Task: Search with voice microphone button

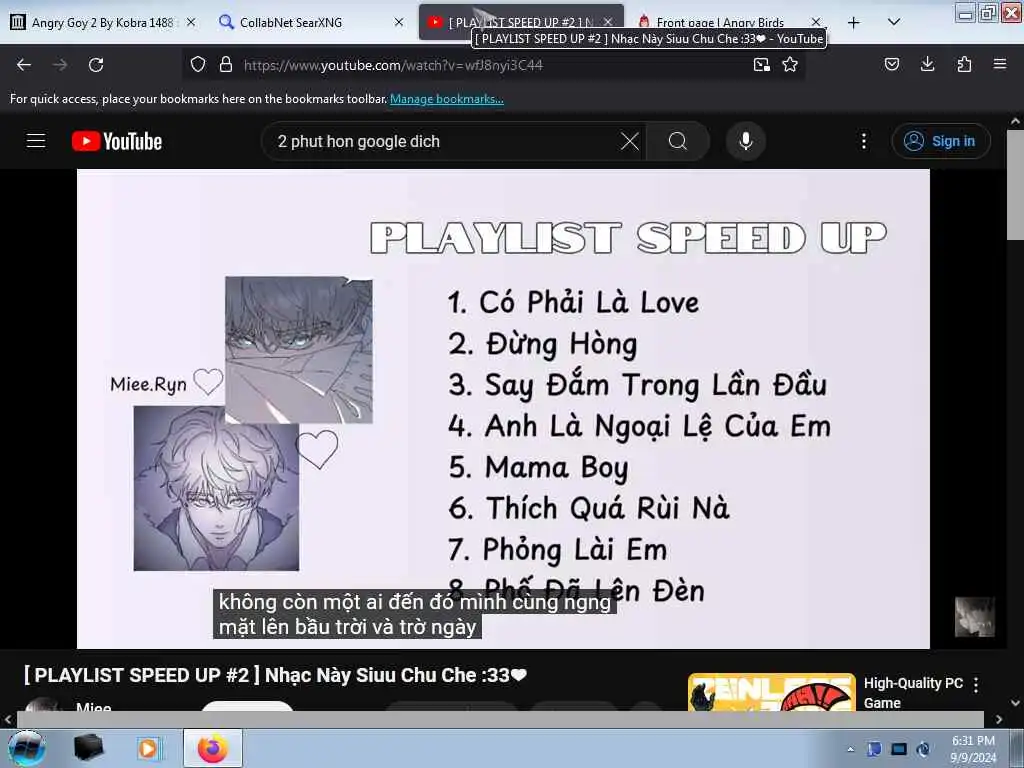Action: [x=746, y=141]
